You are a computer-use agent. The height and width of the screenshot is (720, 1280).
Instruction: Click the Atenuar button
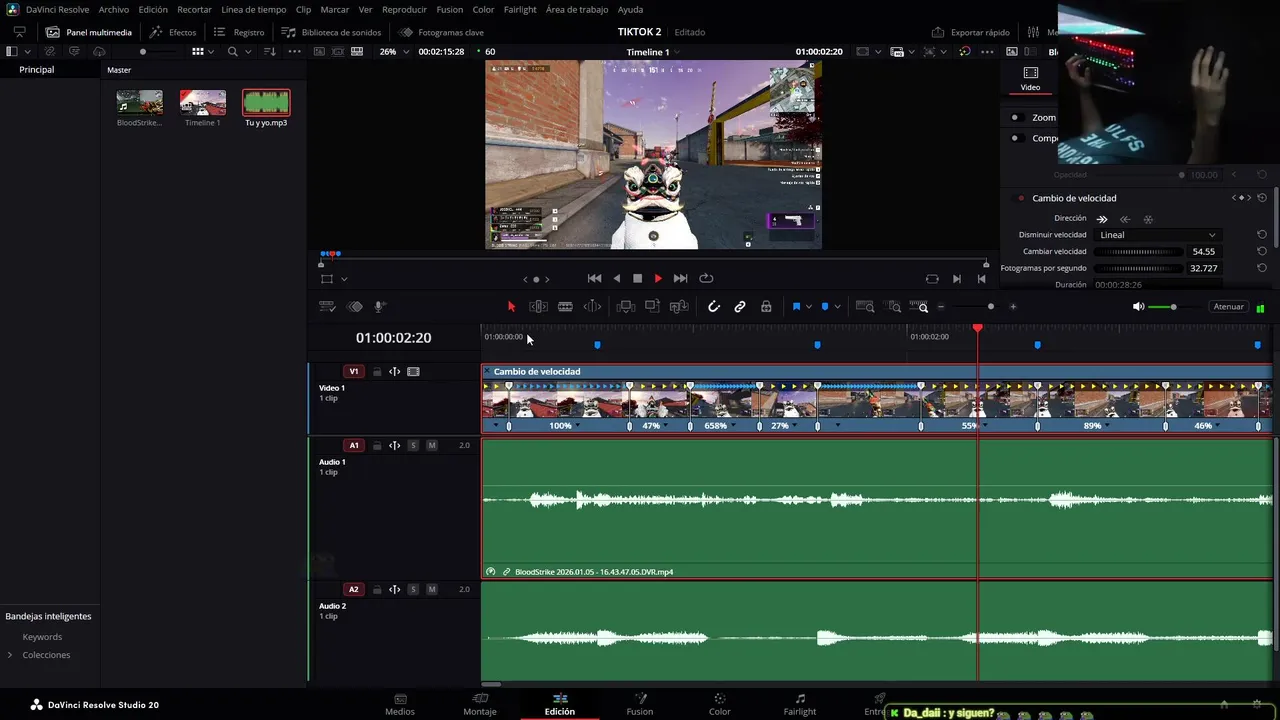[x=1228, y=307]
